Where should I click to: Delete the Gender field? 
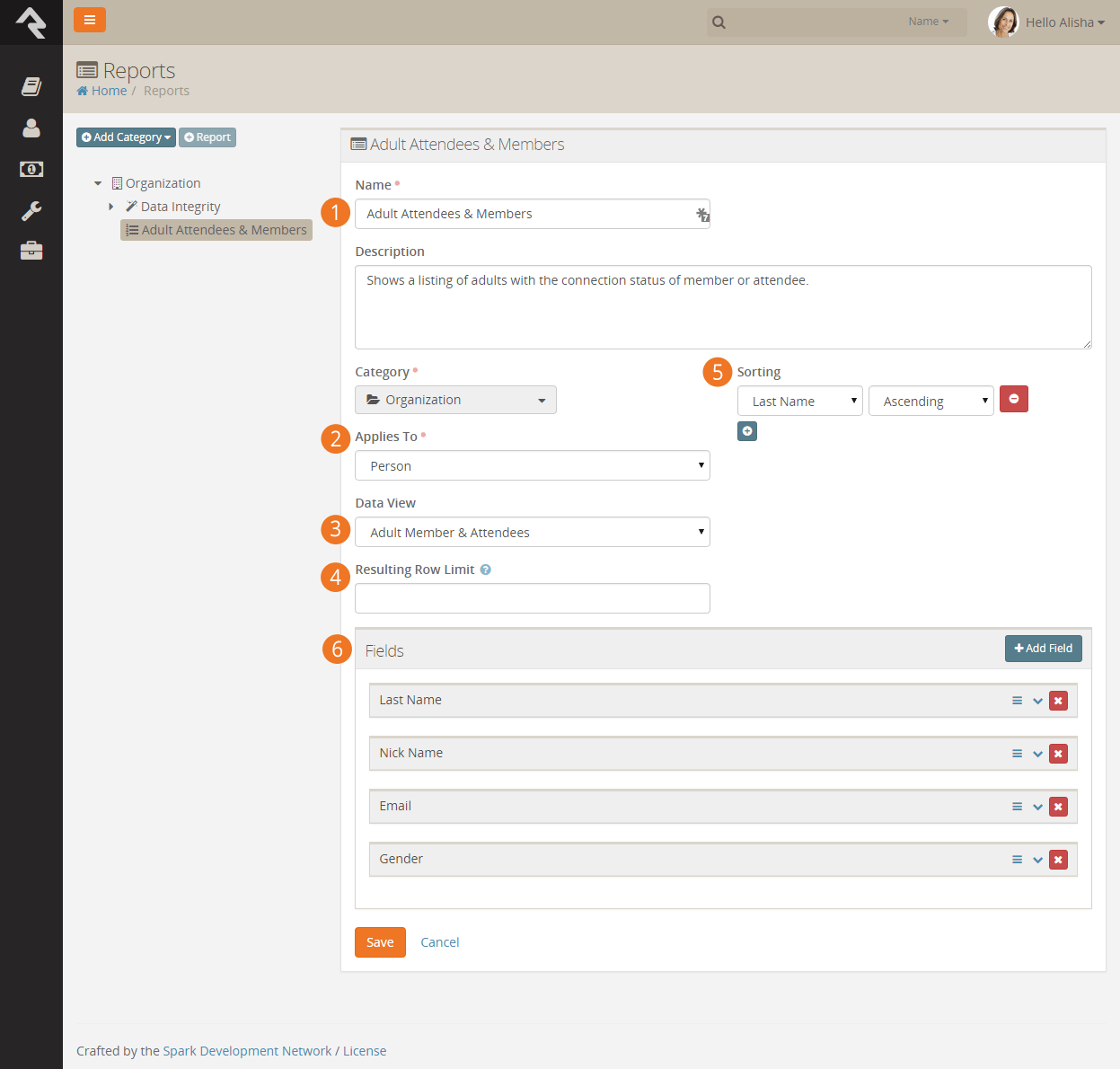coord(1059,860)
